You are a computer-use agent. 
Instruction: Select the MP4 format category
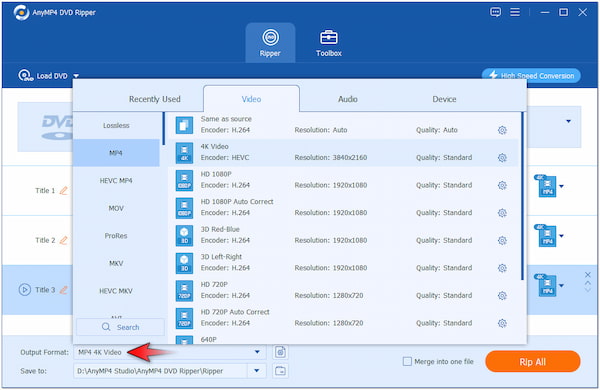[x=116, y=153]
